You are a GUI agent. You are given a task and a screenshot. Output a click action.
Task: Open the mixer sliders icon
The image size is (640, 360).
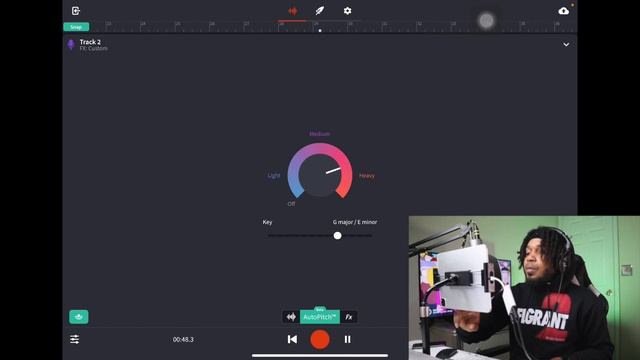75,339
